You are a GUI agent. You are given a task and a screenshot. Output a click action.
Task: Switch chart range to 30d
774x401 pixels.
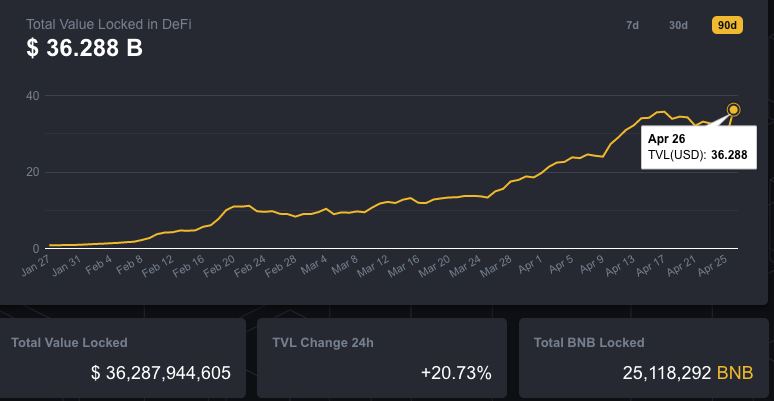678,25
